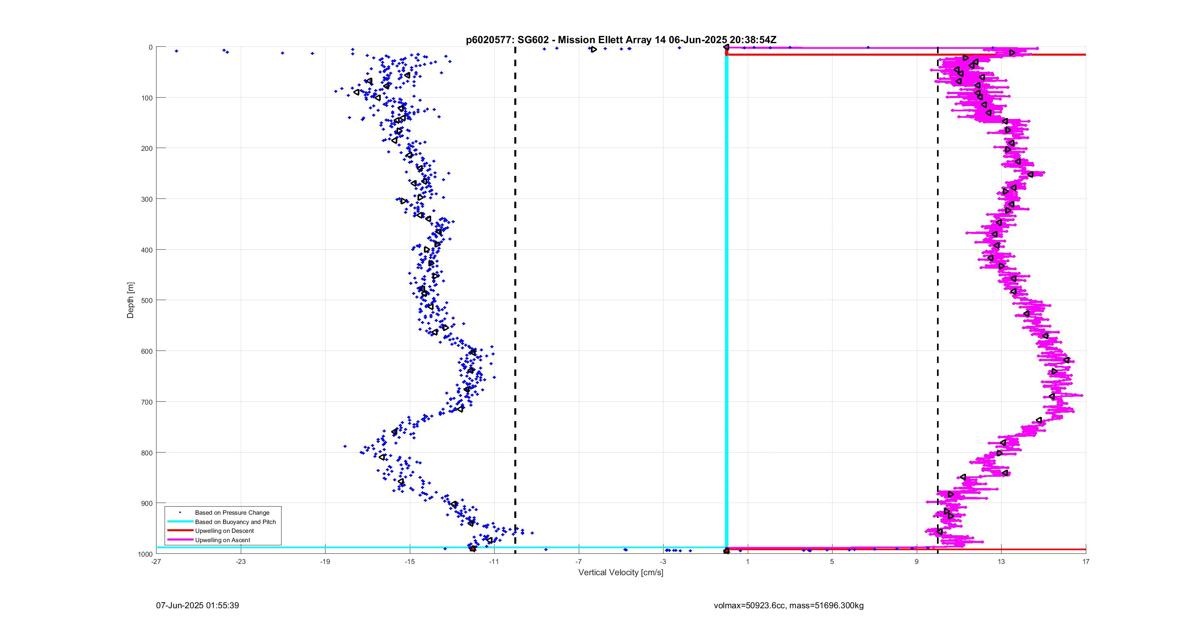The image size is (1200, 622).
Task: Click the cyan vertical Buoyancy and Pitch line
Action: (x=726, y=300)
